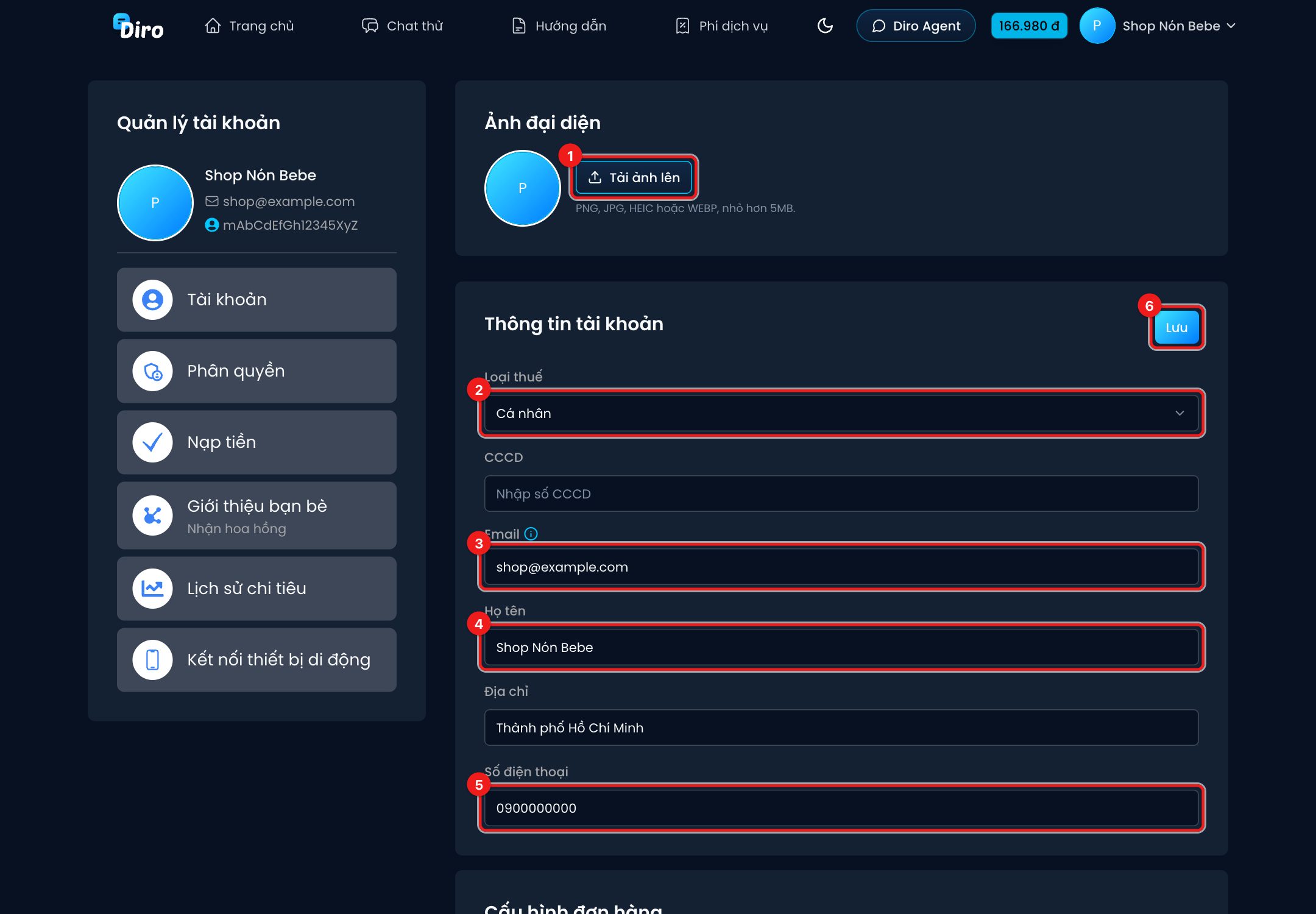The image size is (1316, 914).
Task: Click the top-bar profile avatar P
Action: tap(1097, 26)
